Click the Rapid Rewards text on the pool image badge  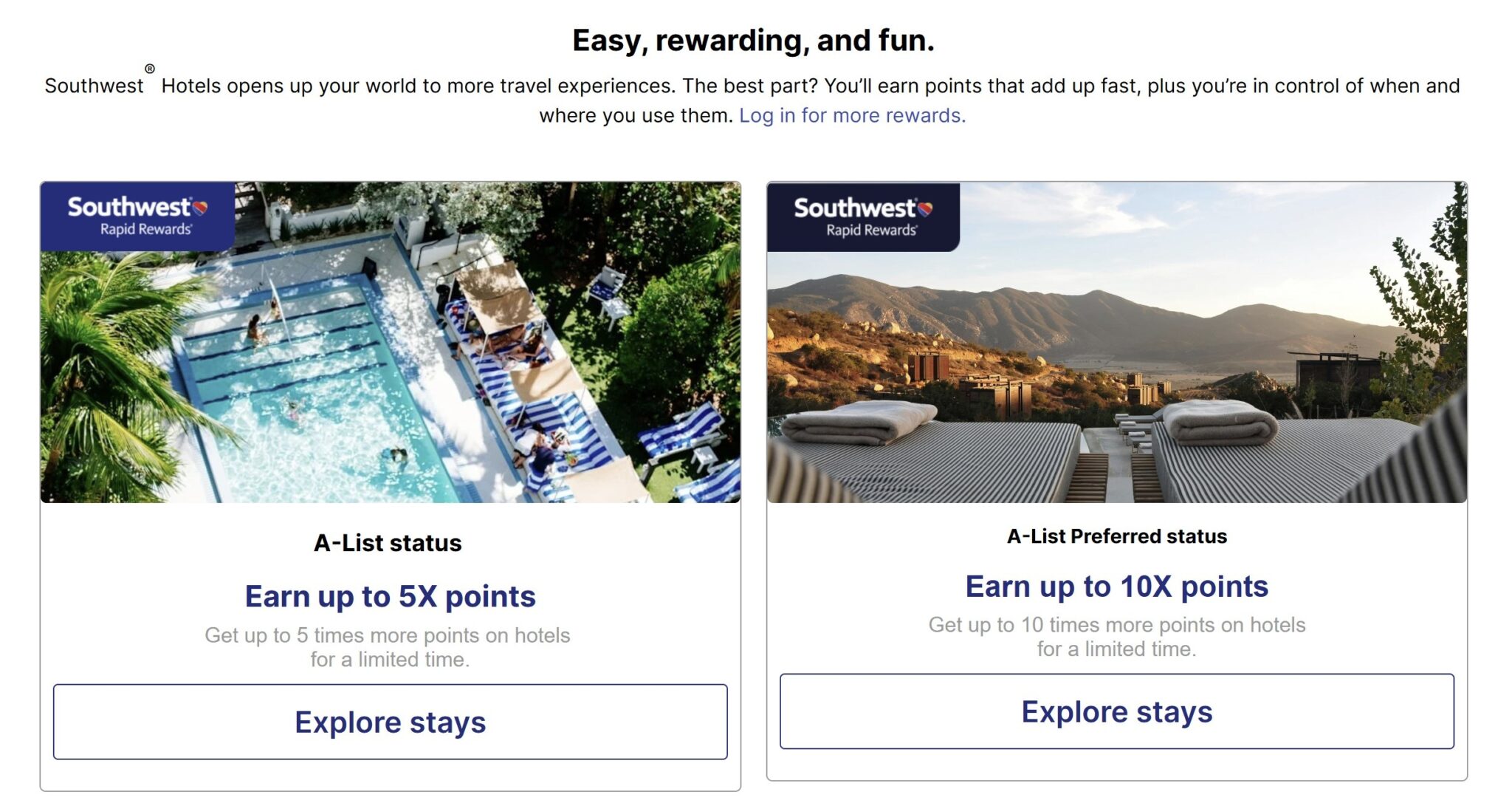pyautogui.click(x=145, y=229)
